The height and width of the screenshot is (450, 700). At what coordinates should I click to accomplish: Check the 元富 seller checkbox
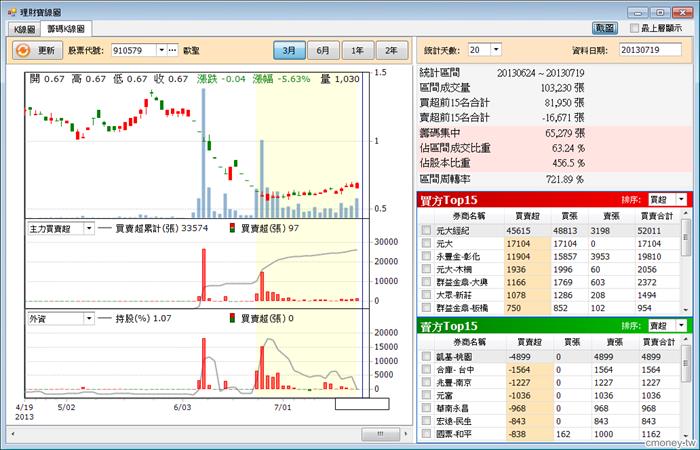426,395
